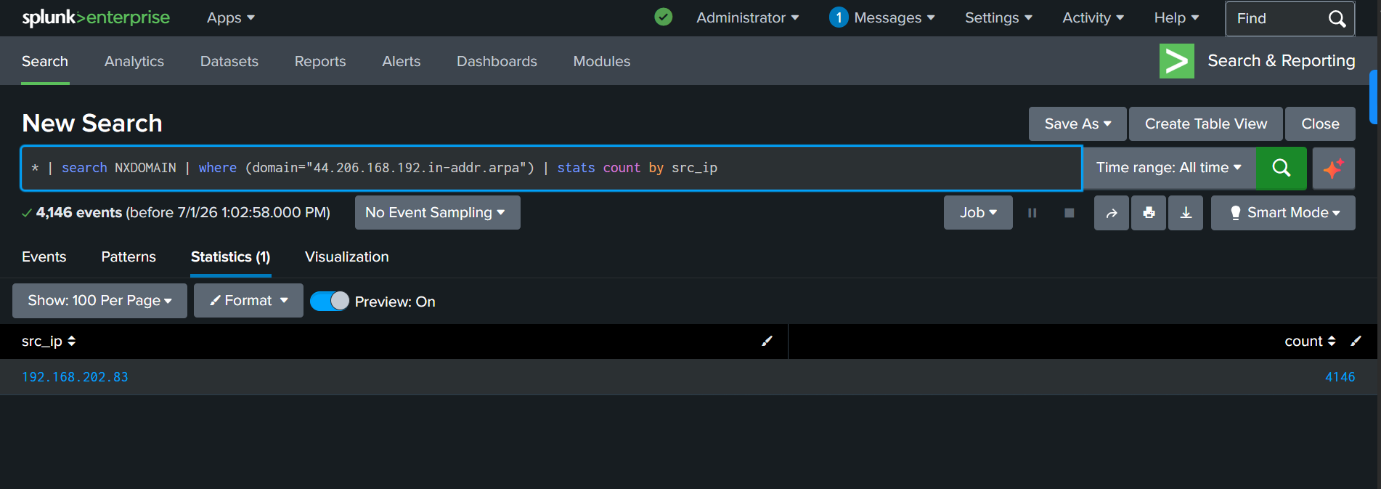Click Create Table View button
This screenshot has height=489, width=1381.
point(1206,124)
